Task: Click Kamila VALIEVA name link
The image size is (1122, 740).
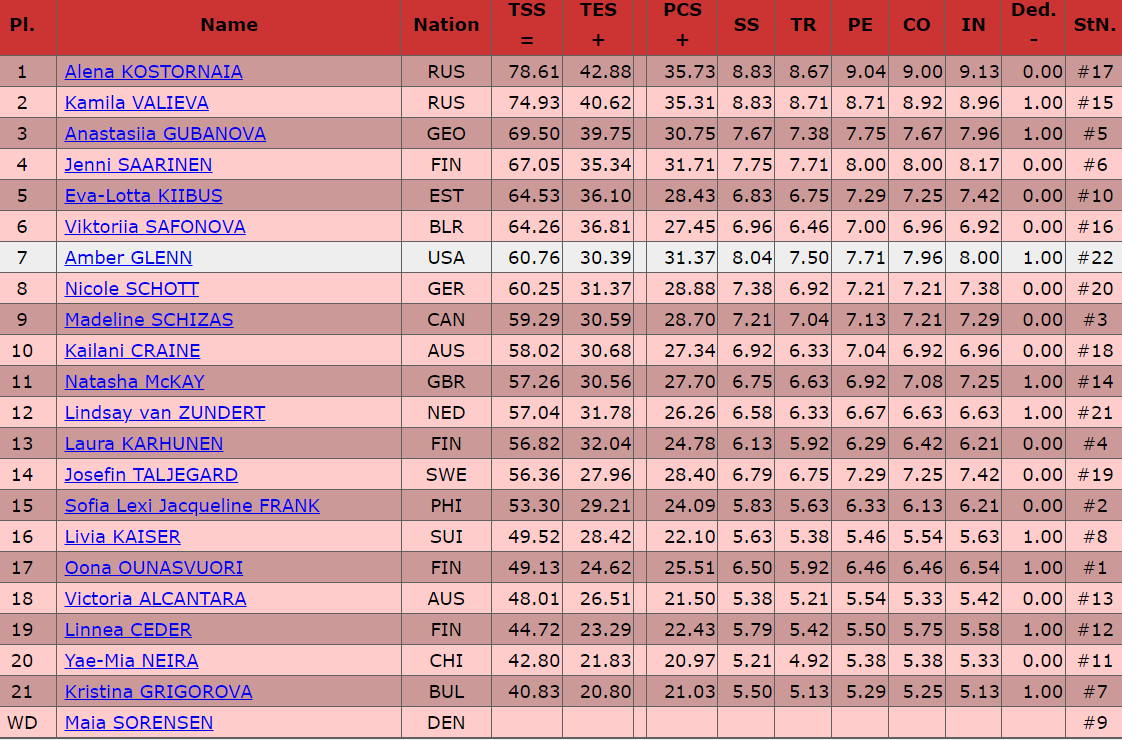Action: [136, 103]
